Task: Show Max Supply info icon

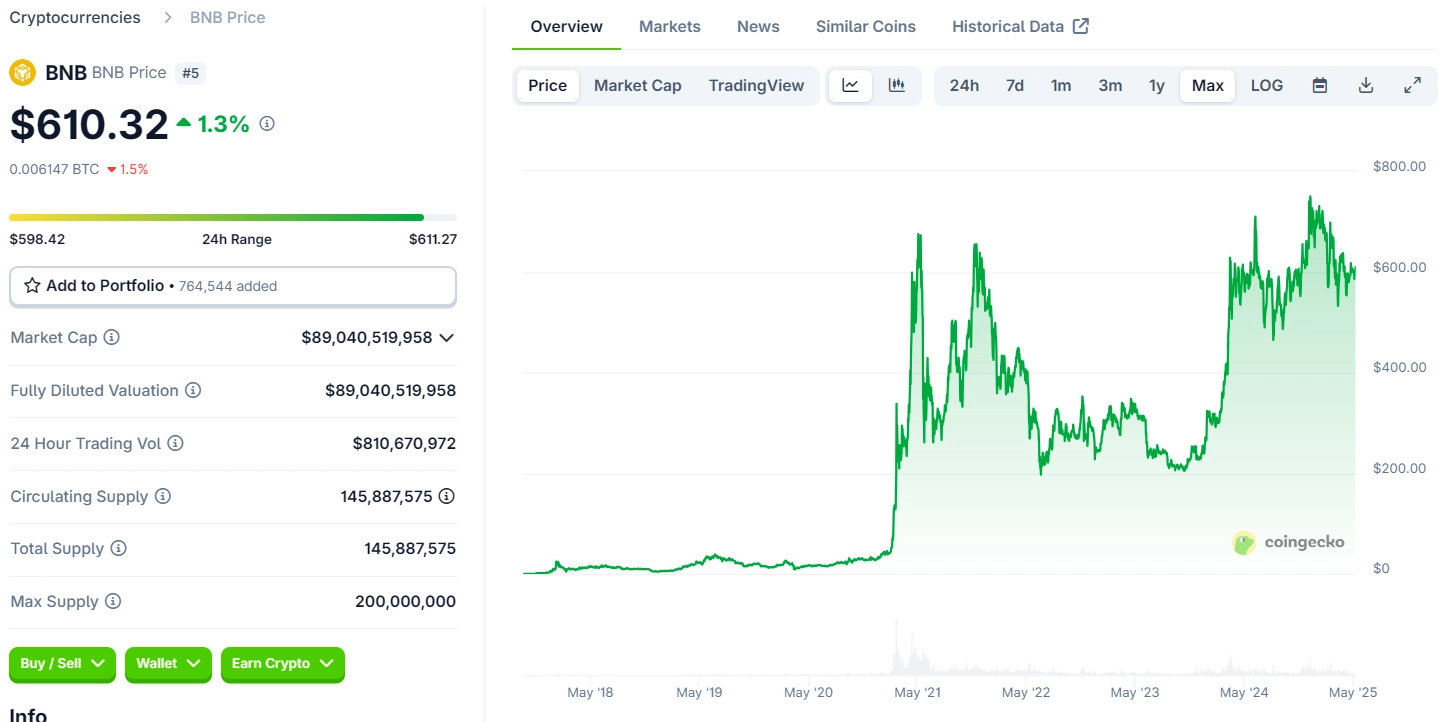Action: pyautogui.click(x=113, y=601)
